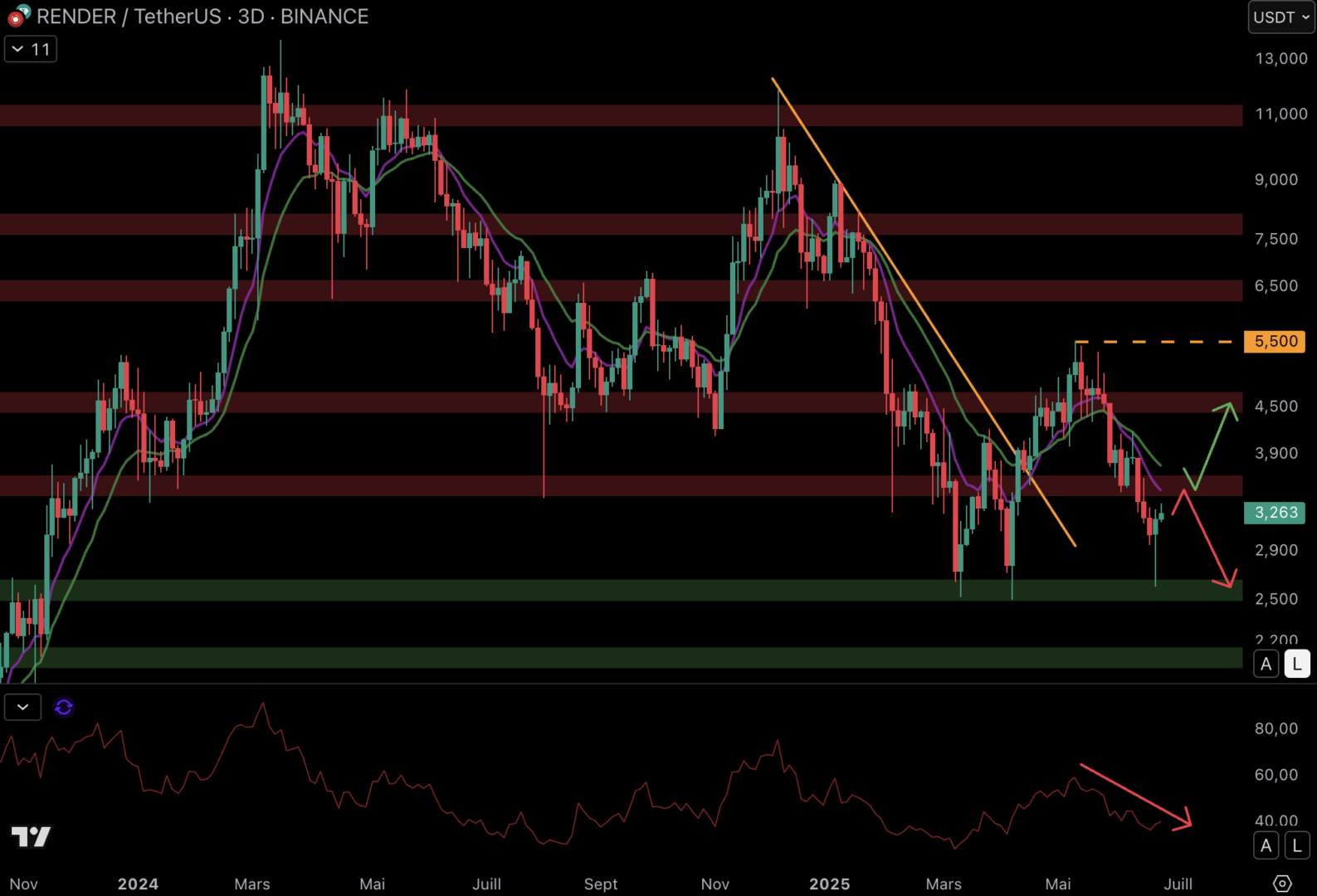Select the orange descending trendline
The height and width of the screenshot is (896, 1317).
pos(924,312)
